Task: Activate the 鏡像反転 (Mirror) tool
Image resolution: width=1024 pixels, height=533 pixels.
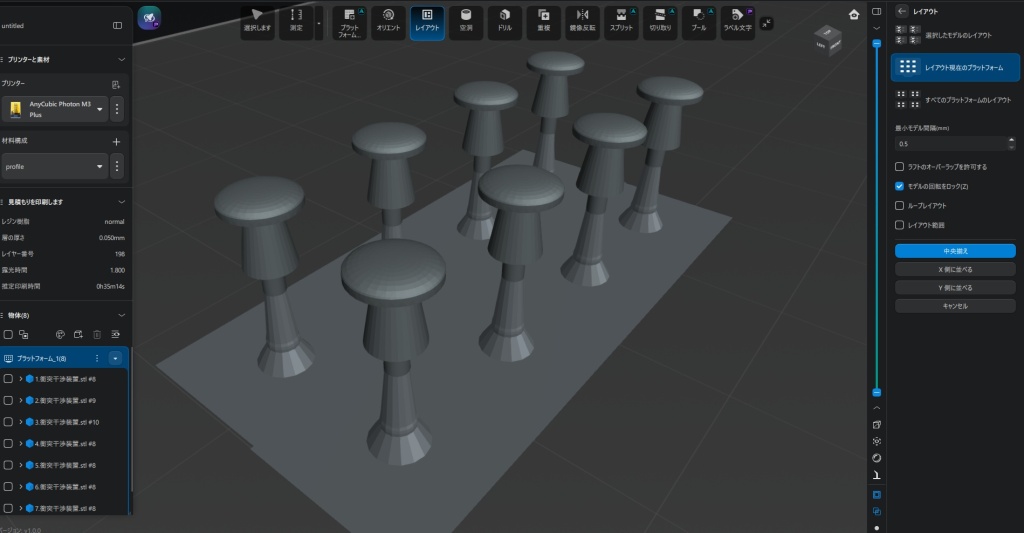Action: coord(583,21)
